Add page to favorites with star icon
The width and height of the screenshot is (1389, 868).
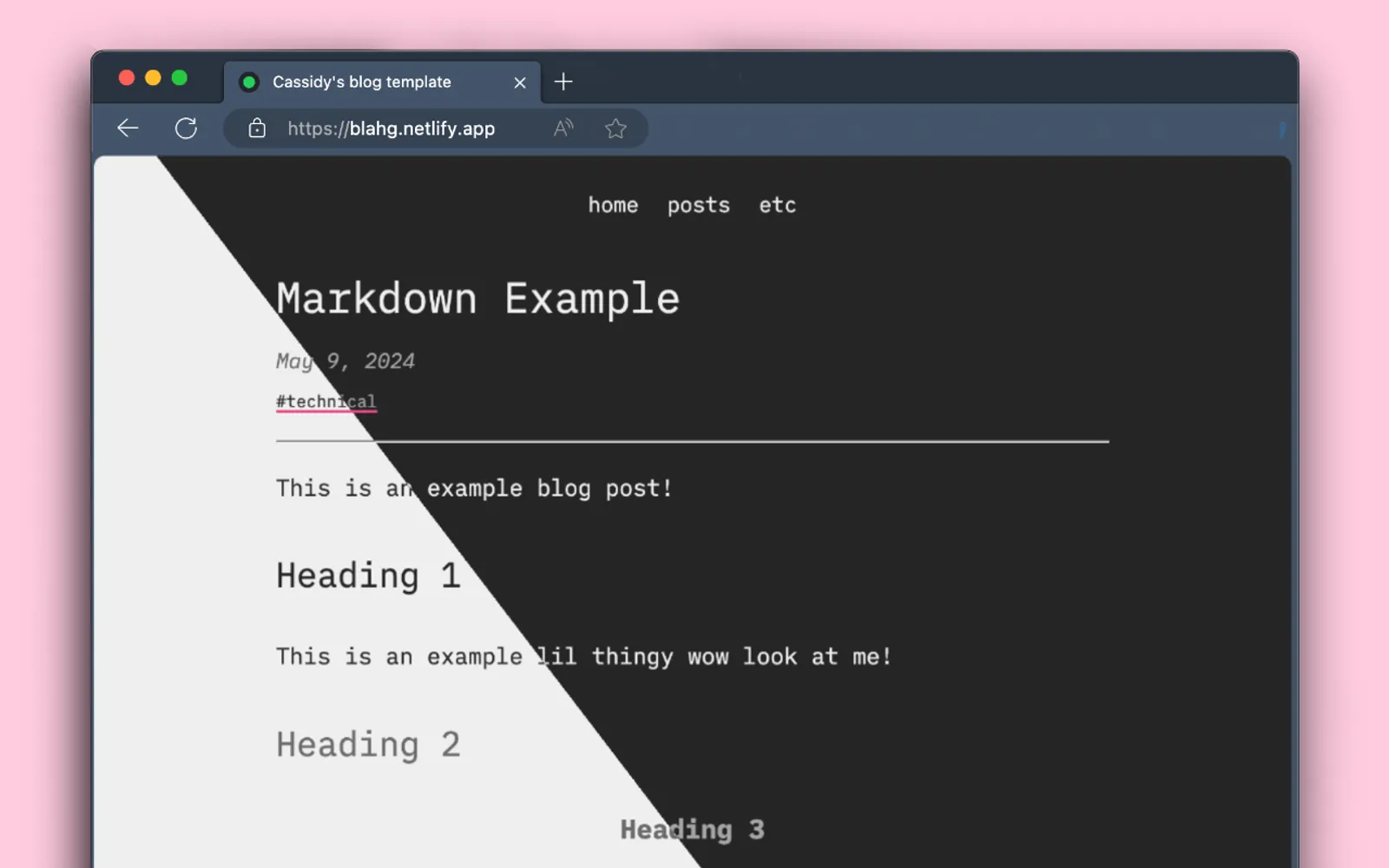616,128
